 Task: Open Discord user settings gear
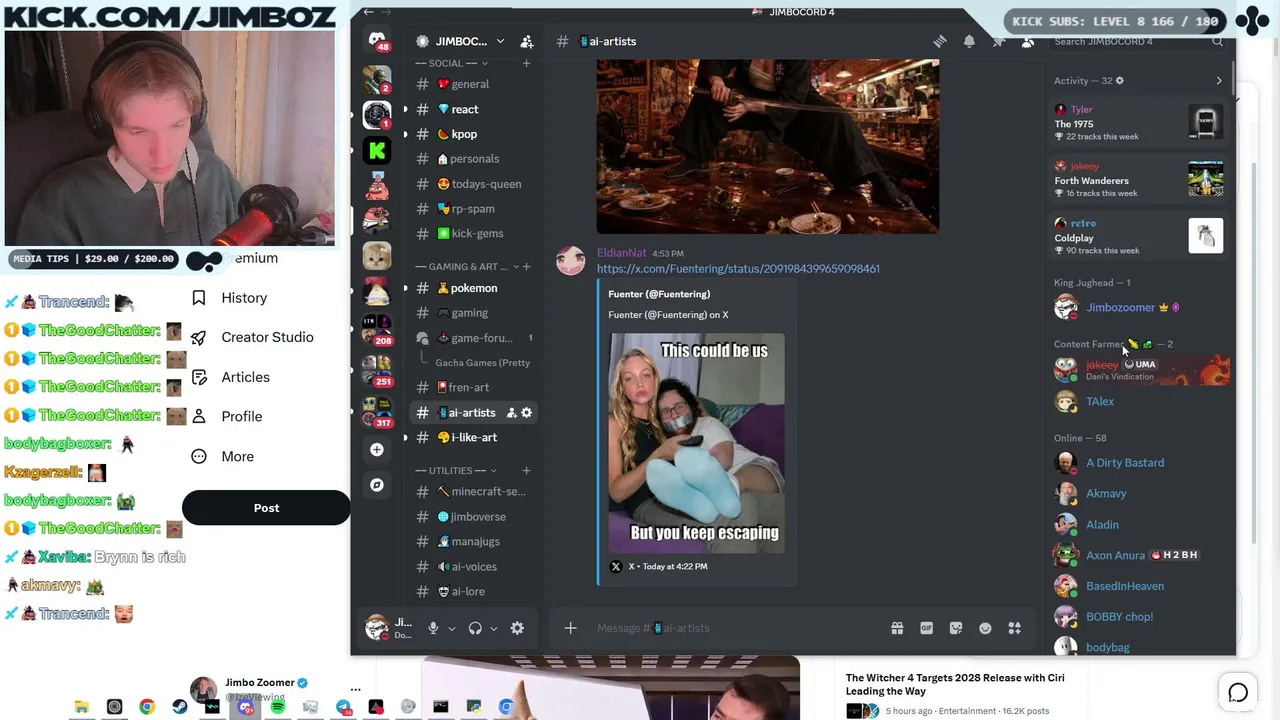[517, 628]
